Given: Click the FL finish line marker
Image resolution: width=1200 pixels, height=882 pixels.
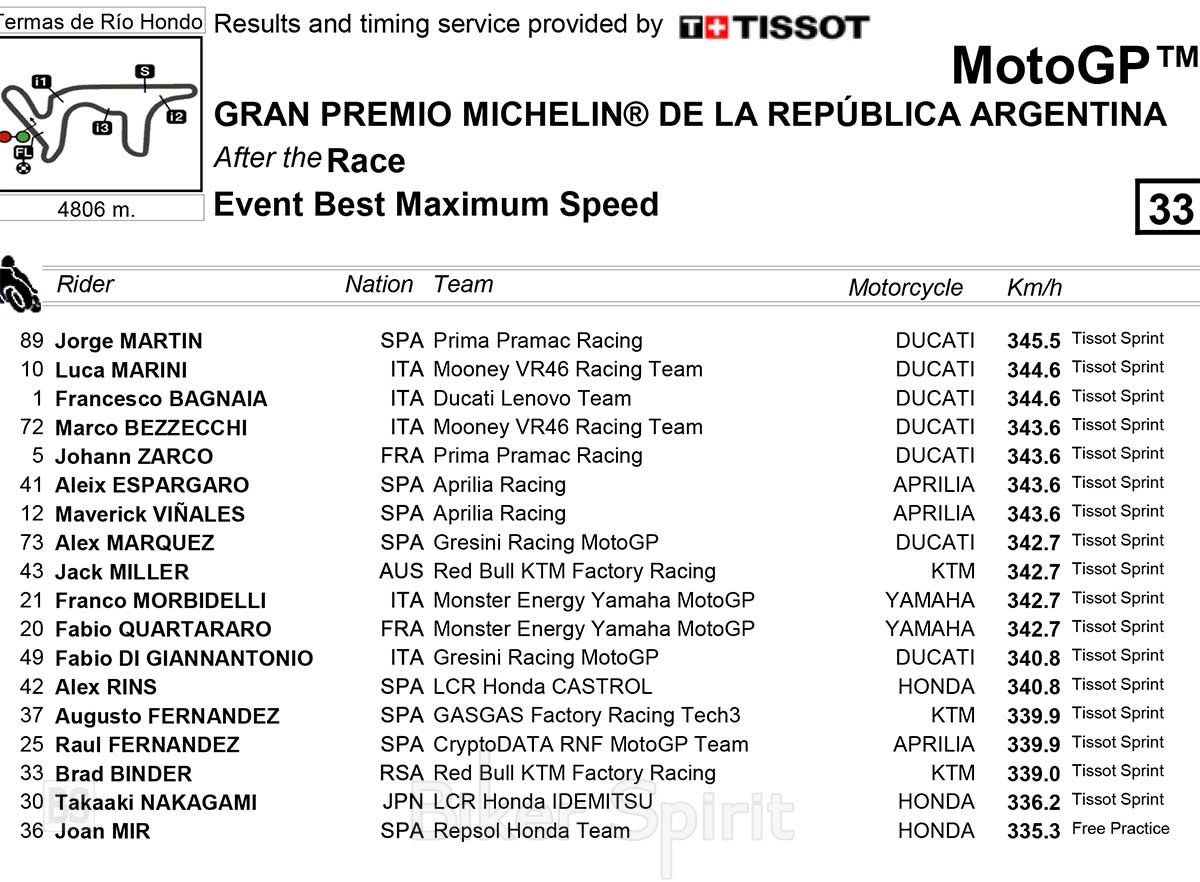Looking at the screenshot, I should coord(24,153).
